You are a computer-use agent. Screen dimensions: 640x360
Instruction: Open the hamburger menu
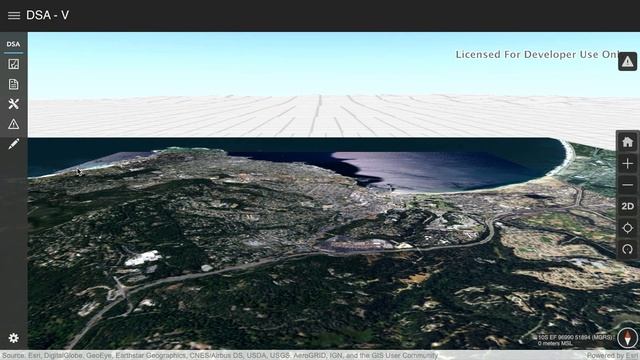pos(13,16)
